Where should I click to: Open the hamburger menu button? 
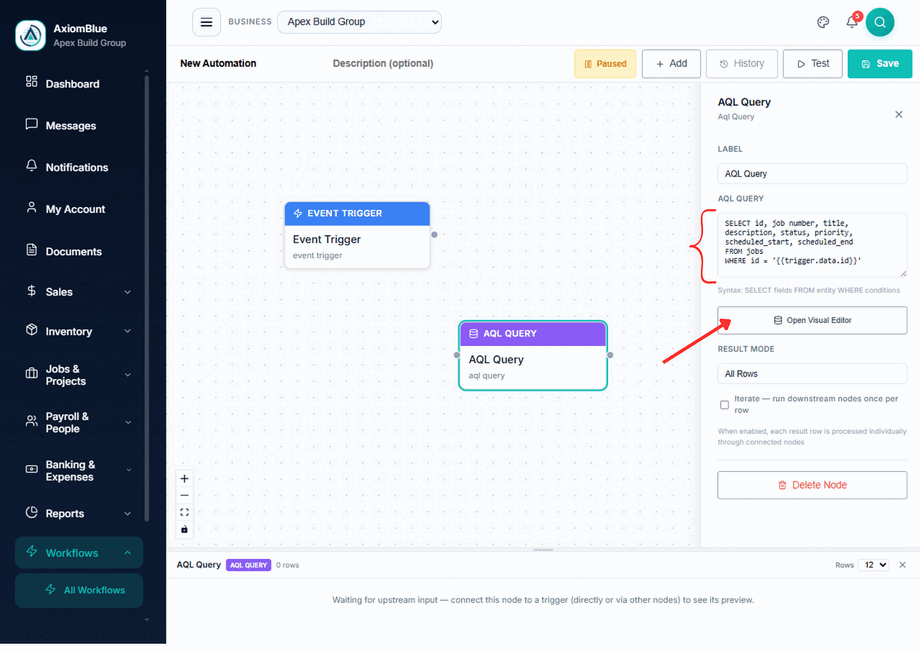207,22
